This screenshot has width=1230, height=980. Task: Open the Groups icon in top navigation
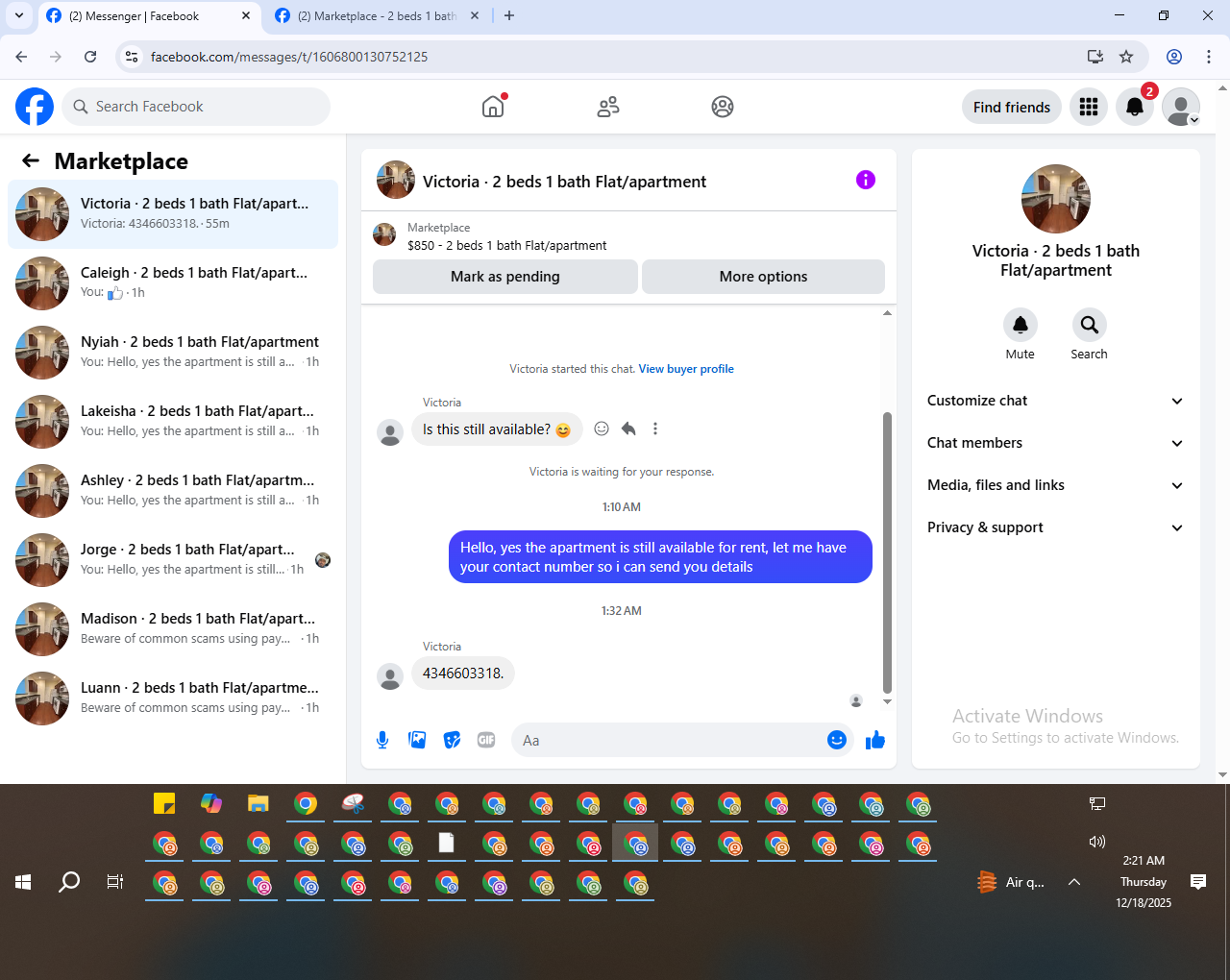[723, 107]
